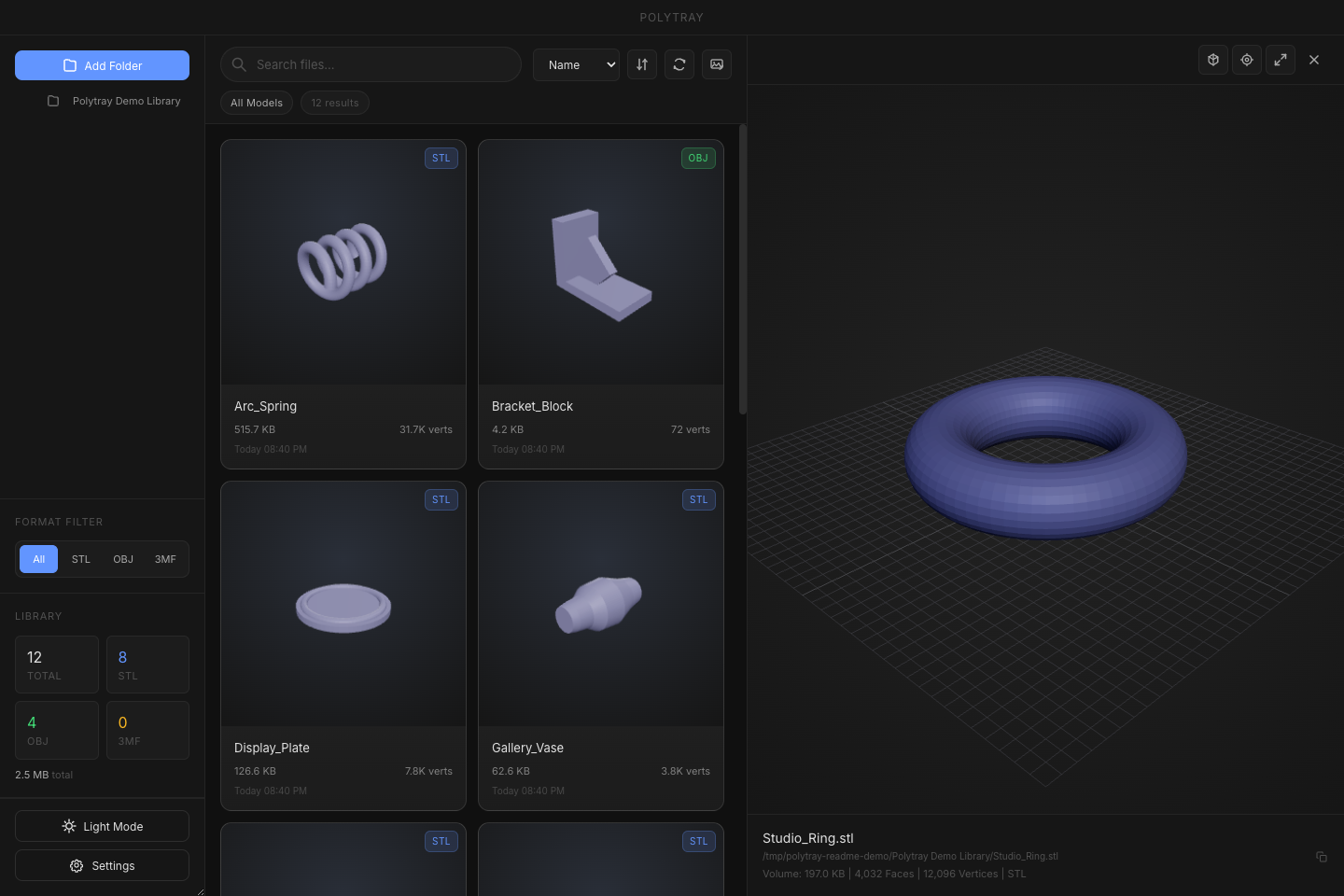Click the Add Folder button
The height and width of the screenshot is (896, 1344).
click(x=102, y=65)
